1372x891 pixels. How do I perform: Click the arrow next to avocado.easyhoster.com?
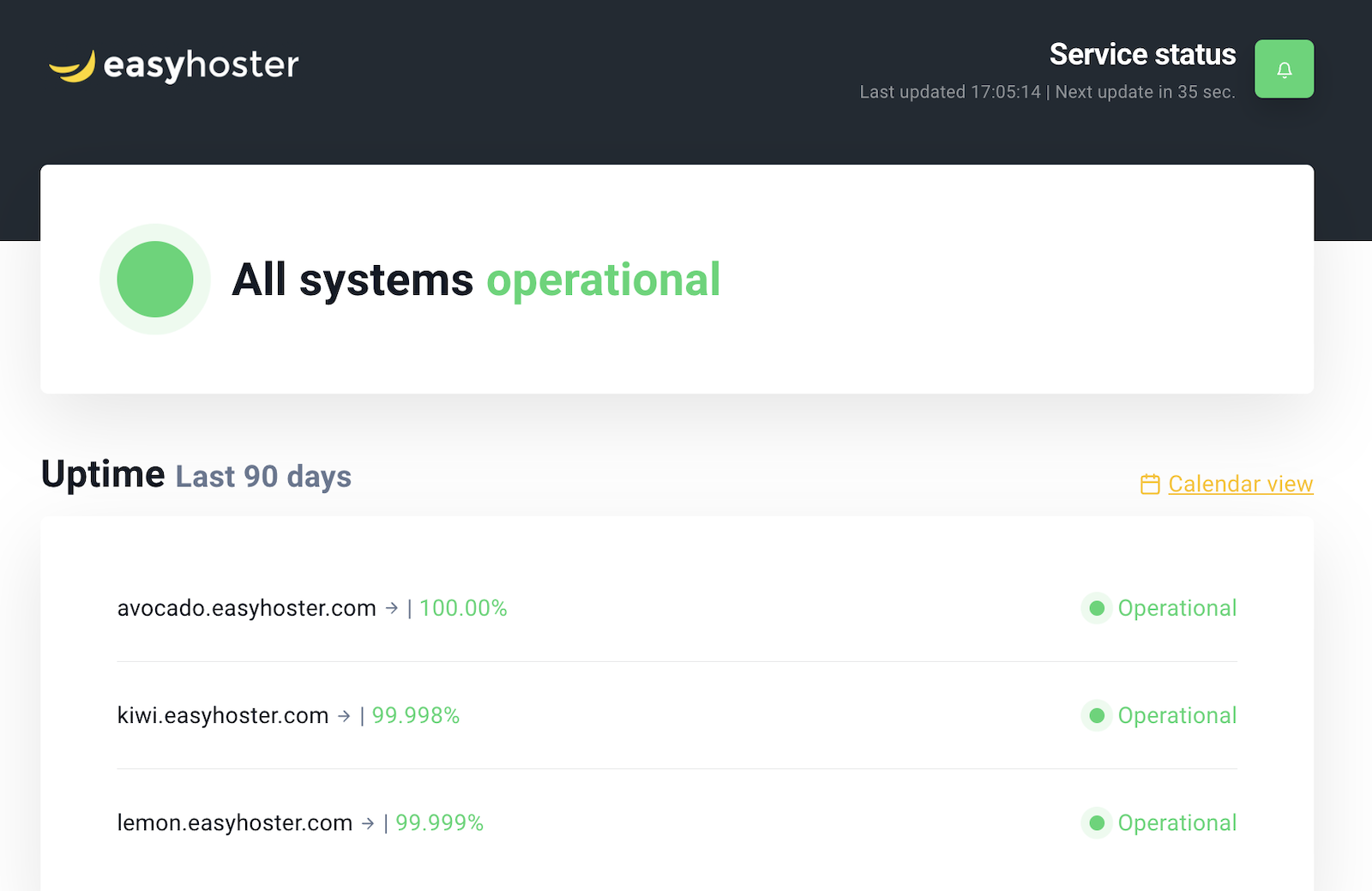tap(393, 608)
